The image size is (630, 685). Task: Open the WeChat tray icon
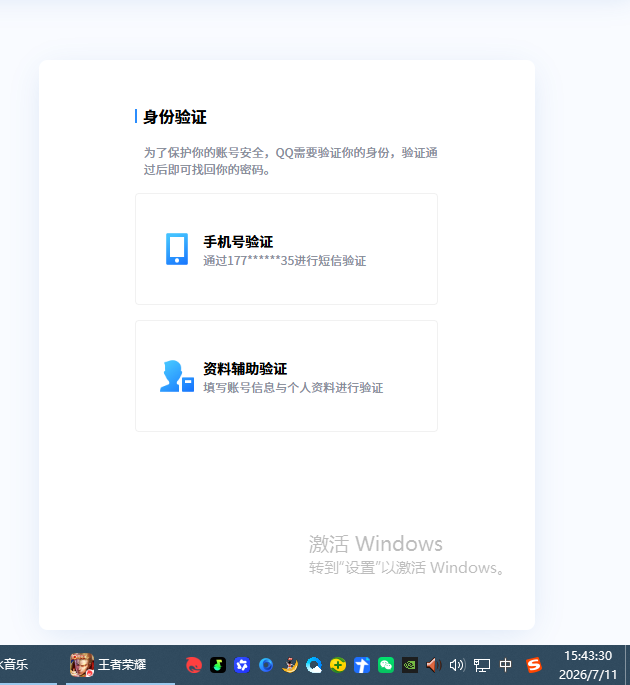[386, 665]
